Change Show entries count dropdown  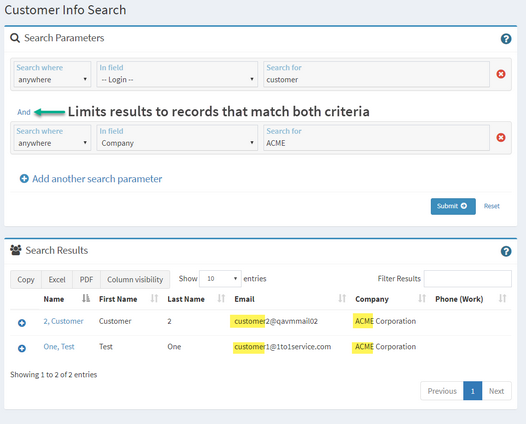[x=220, y=279]
